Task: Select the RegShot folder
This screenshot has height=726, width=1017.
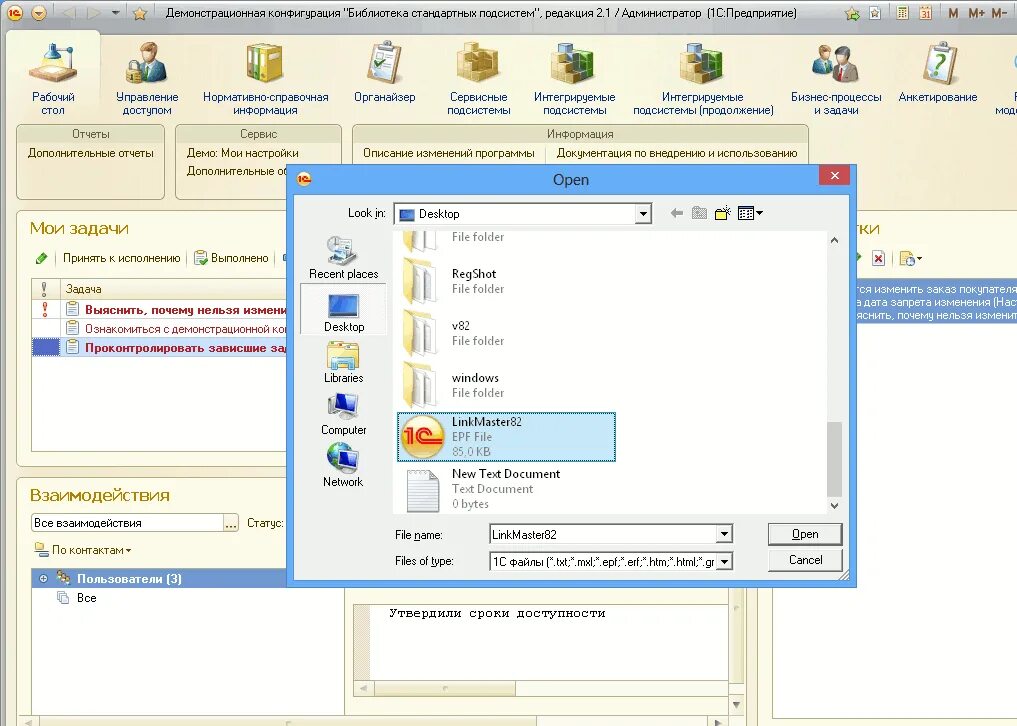Action: point(454,281)
